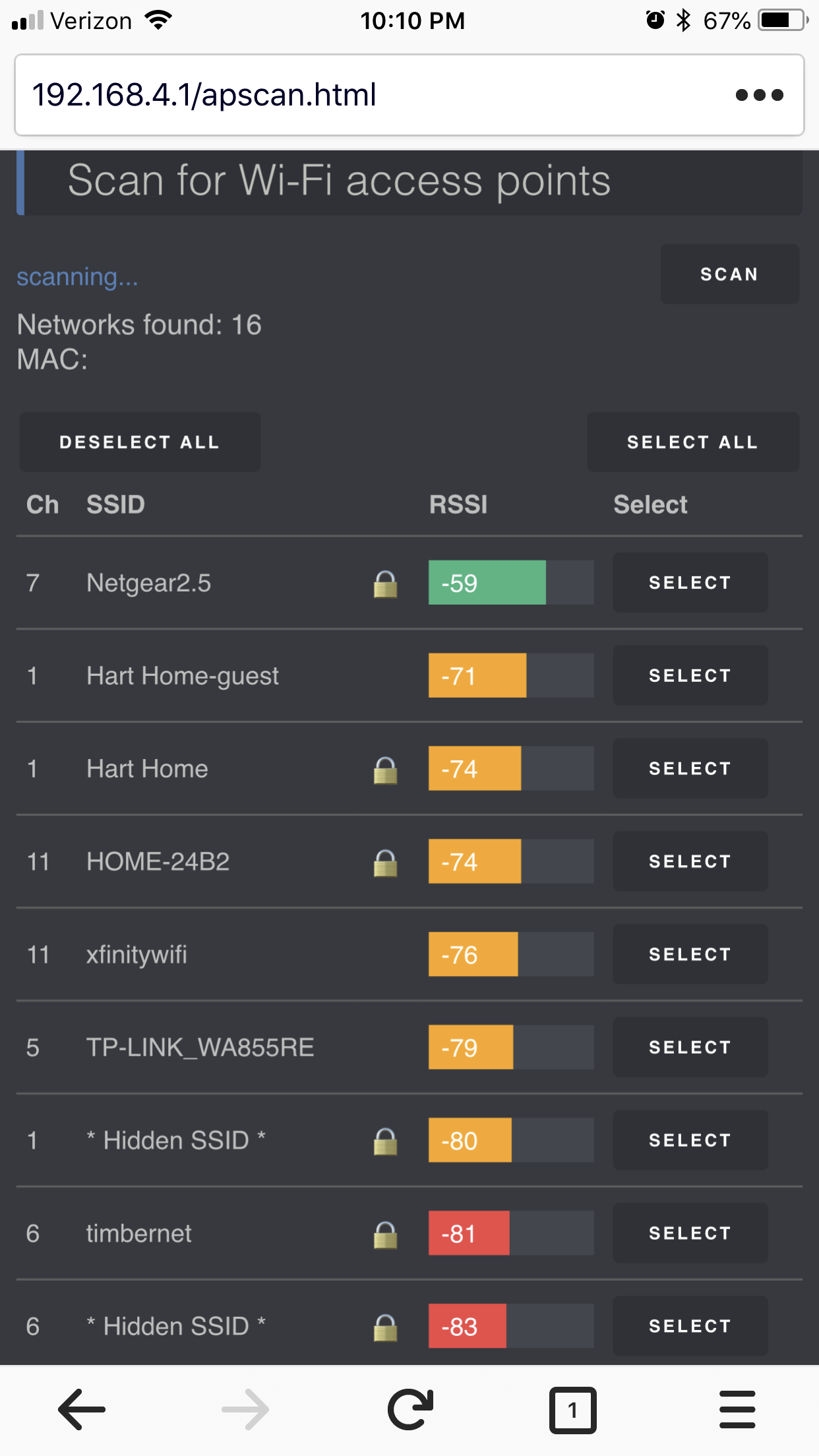Tap the browser back arrow

[x=82, y=1409]
